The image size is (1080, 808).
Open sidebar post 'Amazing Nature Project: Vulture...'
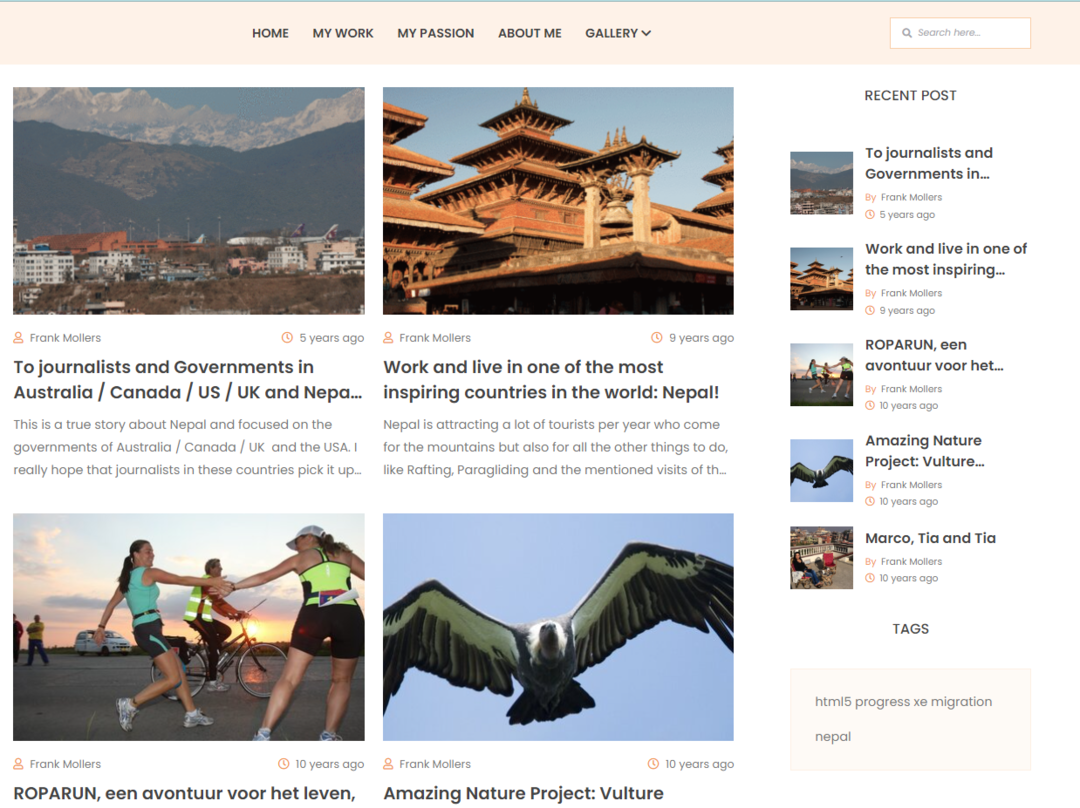tap(924, 450)
